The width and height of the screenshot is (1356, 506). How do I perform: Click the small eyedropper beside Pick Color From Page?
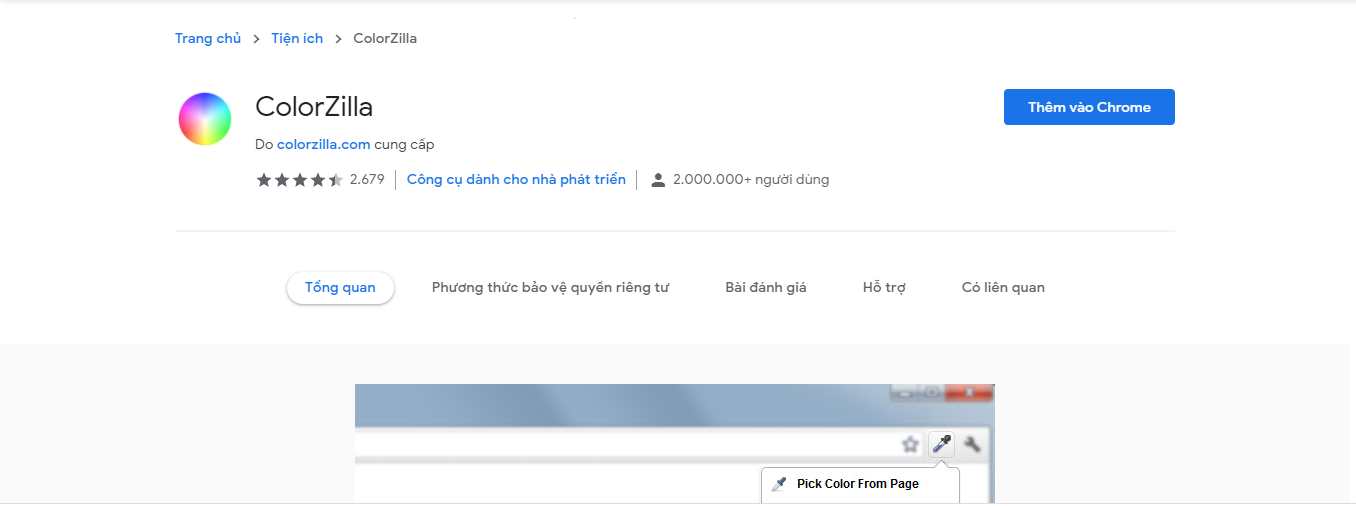point(779,484)
